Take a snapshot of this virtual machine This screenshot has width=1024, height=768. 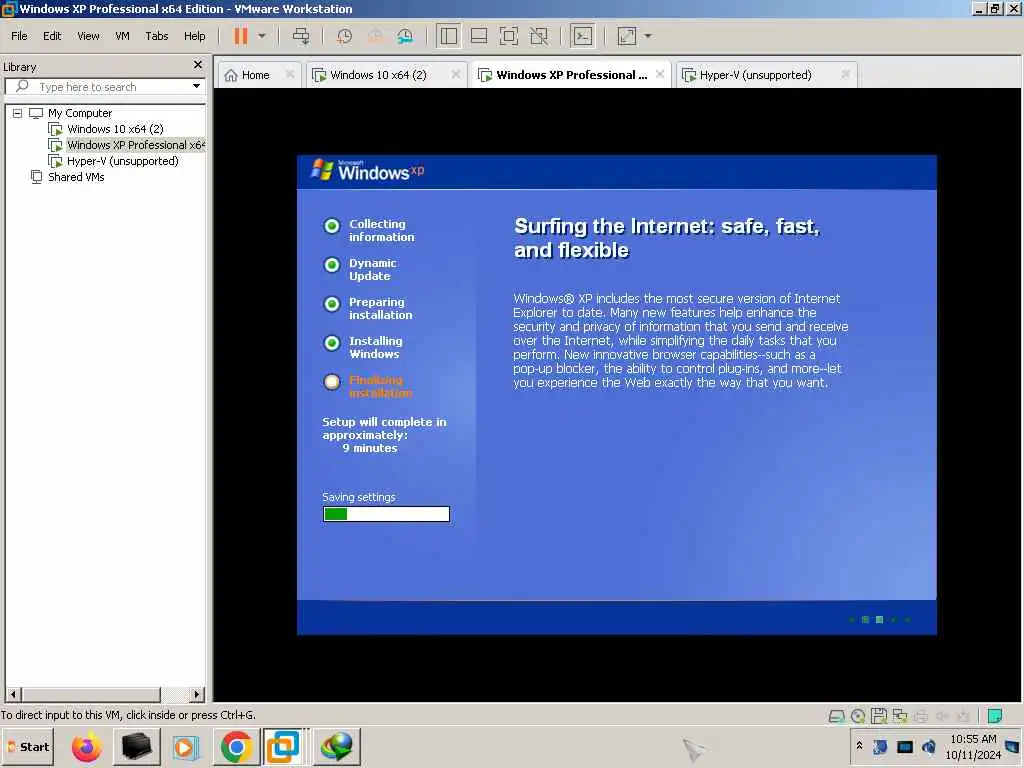[344, 36]
